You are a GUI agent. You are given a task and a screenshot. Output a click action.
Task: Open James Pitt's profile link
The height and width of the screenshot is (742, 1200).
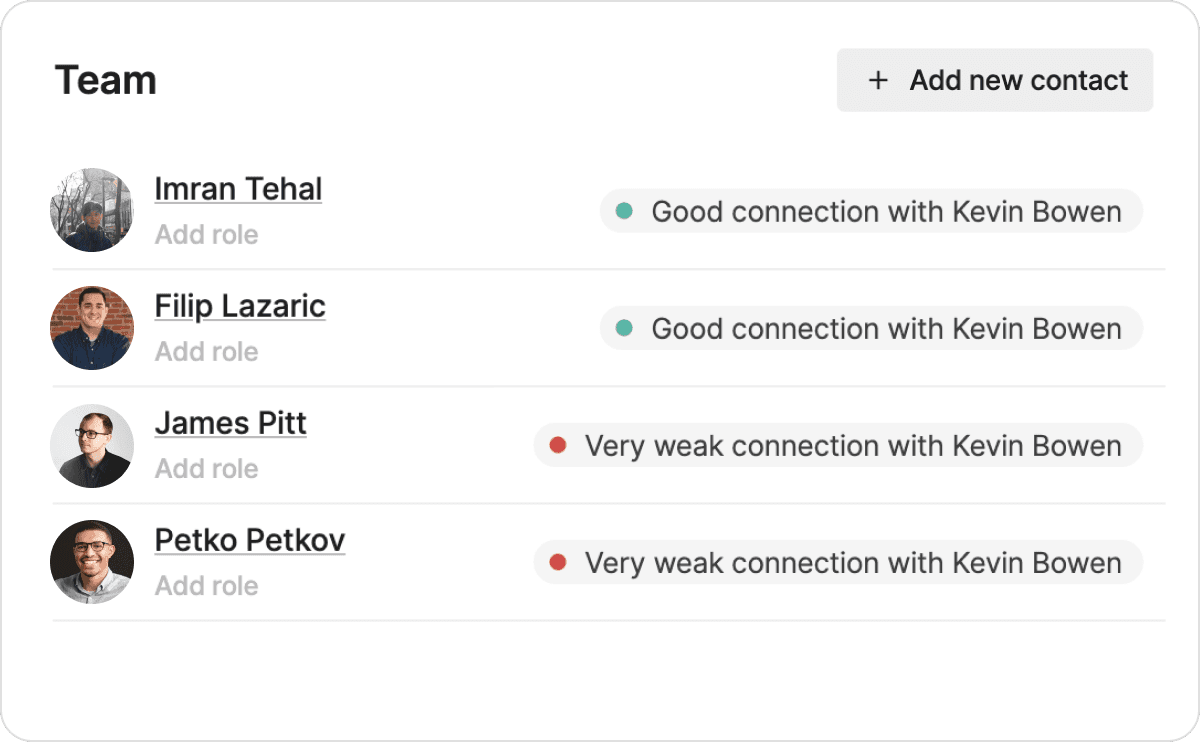(230, 422)
